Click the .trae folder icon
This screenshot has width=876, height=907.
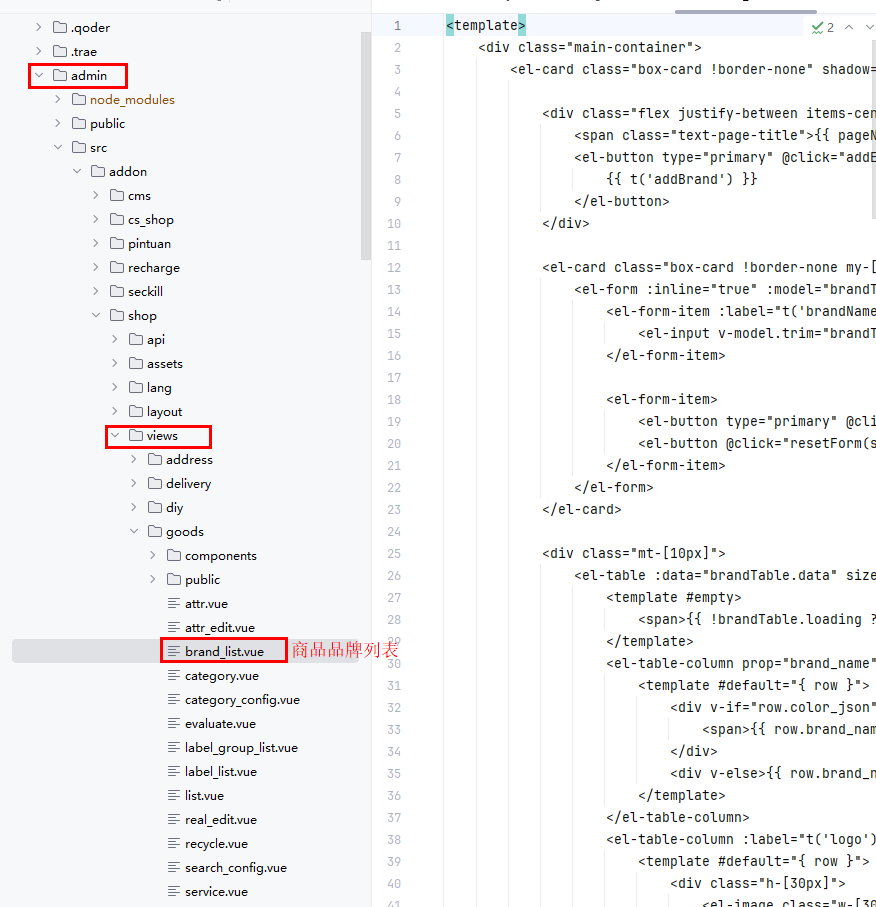point(60,52)
